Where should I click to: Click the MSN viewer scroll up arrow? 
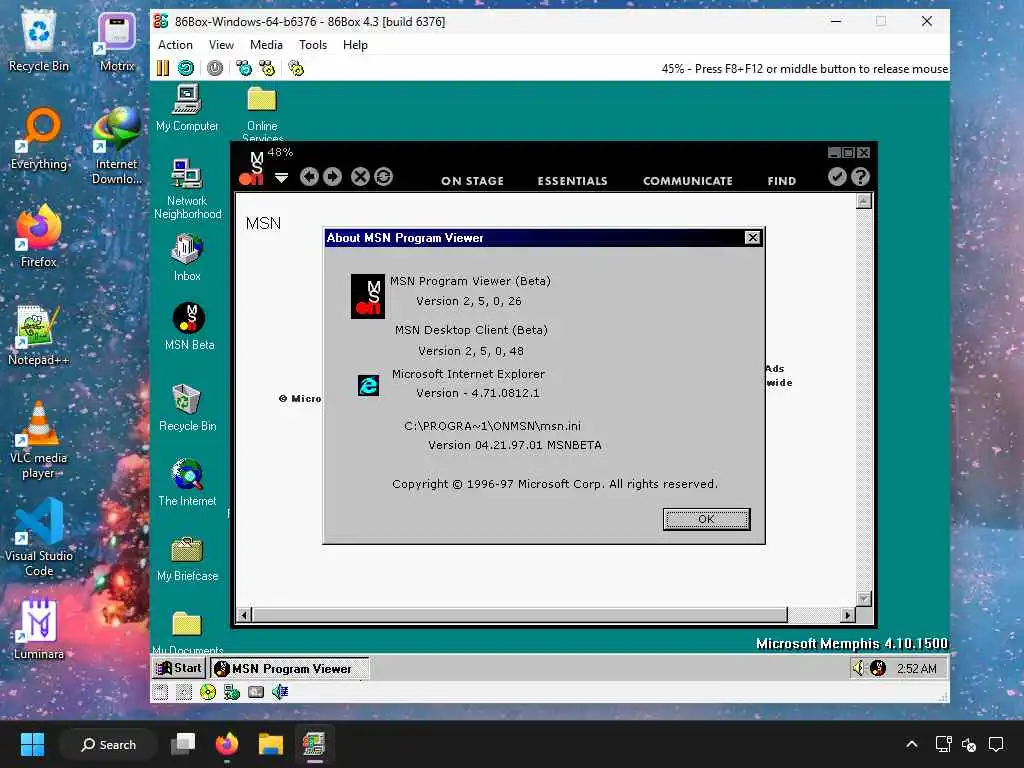tap(863, 201)
